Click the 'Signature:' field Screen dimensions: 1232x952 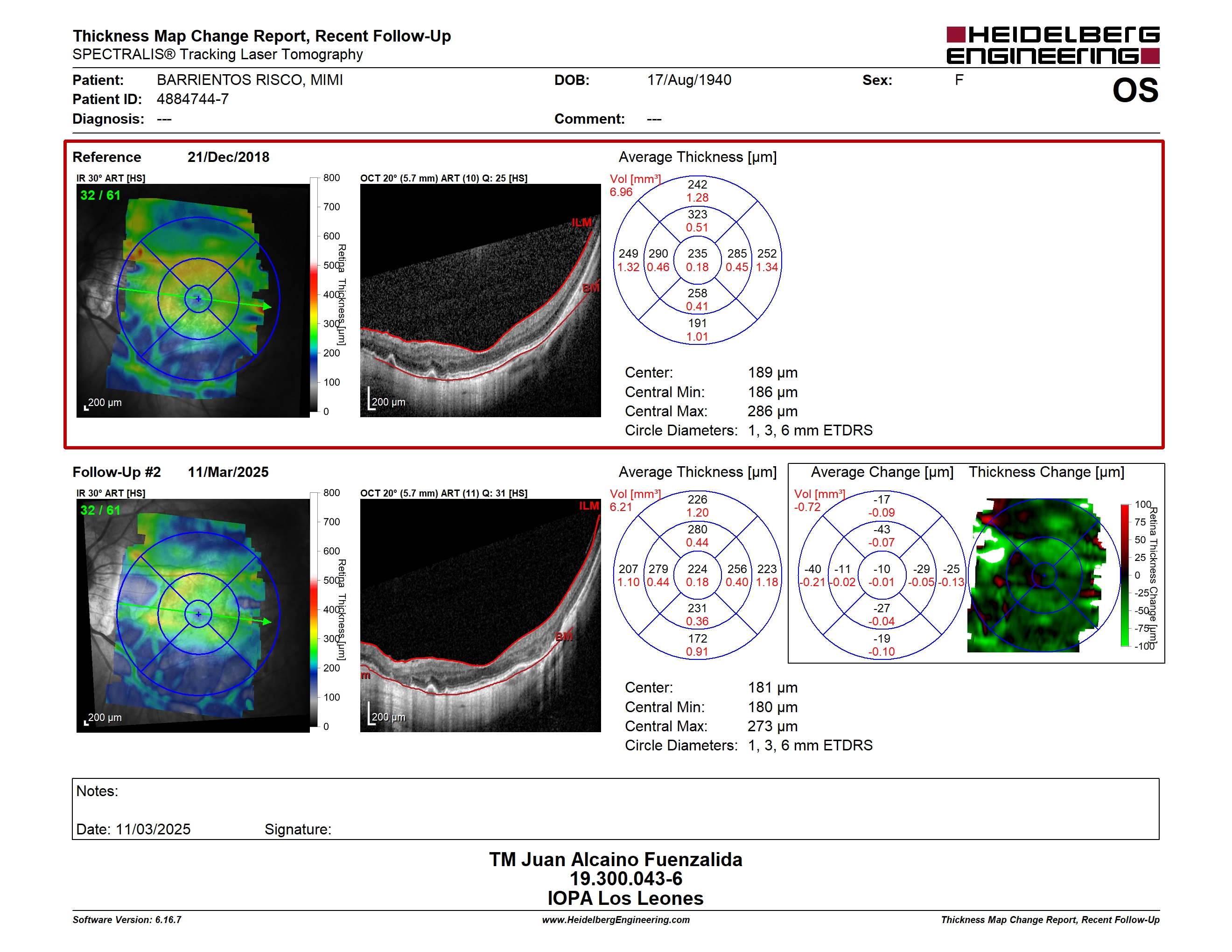pyautogui.click(x=298, y=829)
